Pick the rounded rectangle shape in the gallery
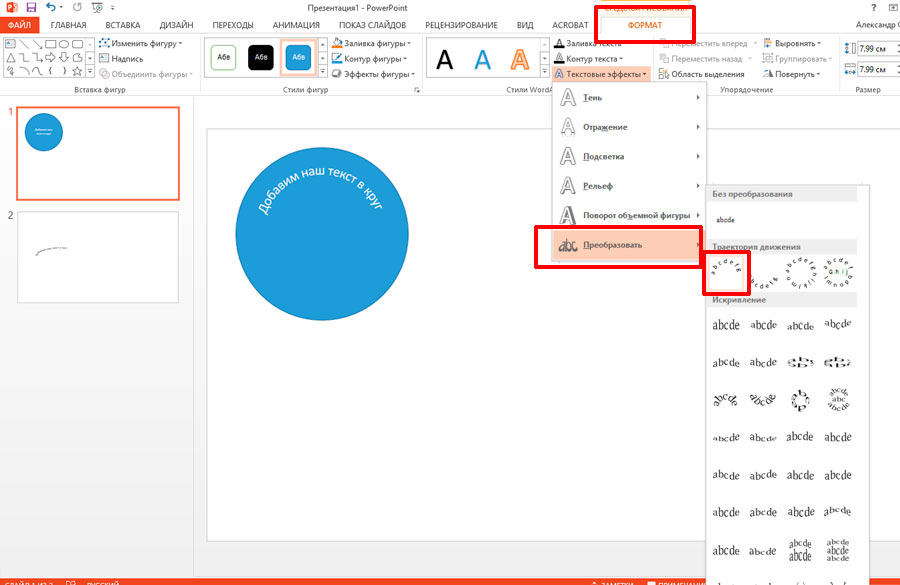 coord(77,44)
